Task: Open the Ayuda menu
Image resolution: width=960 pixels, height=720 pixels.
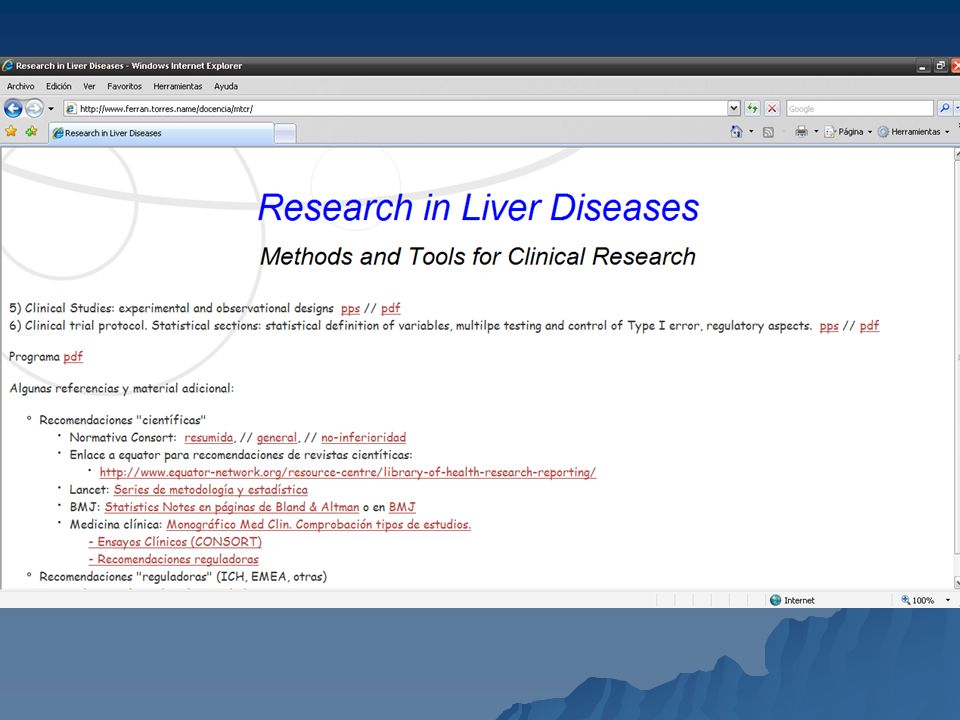Action: click(226, 86)
